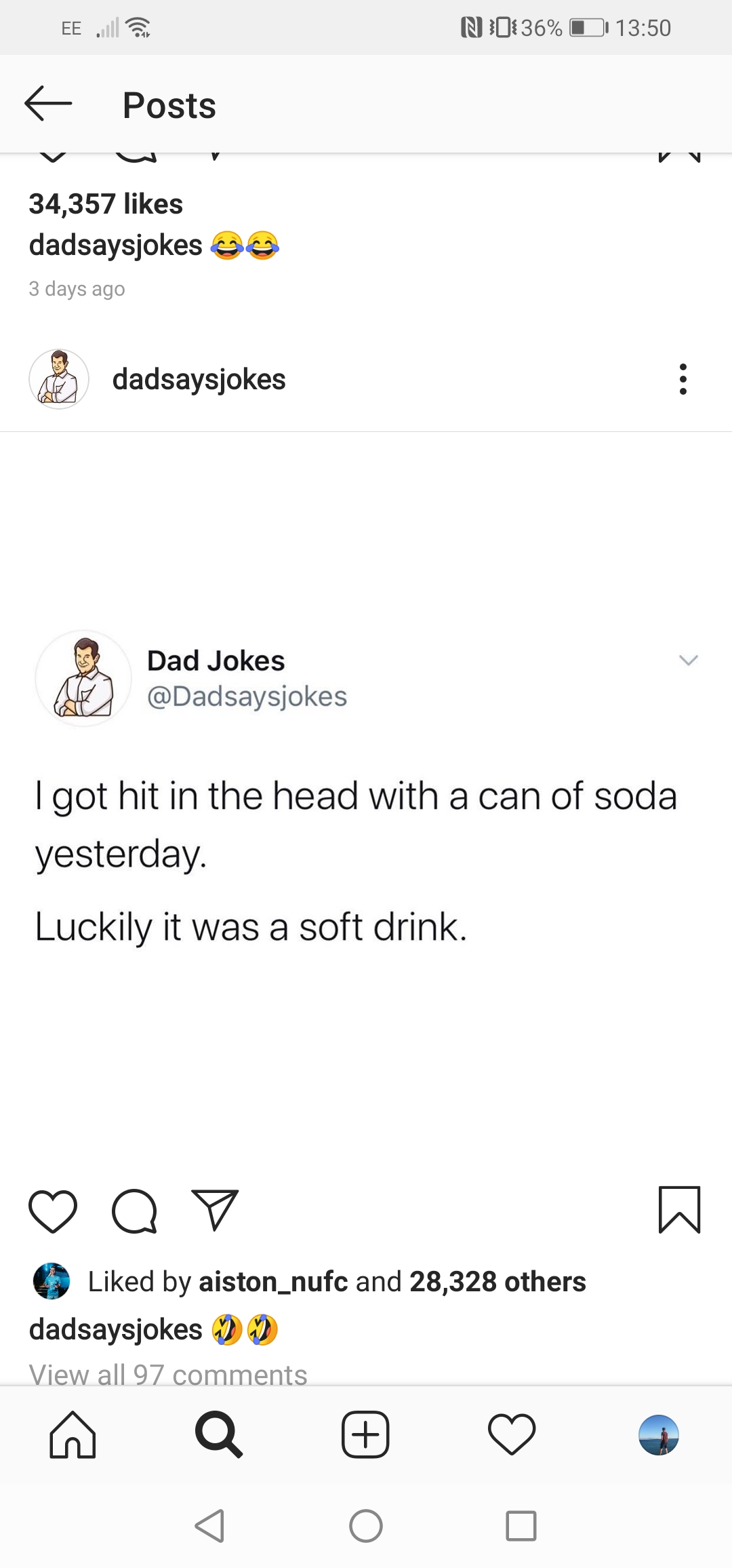Bookmark the soda joke post
This screenshot has height=1568, width=732.
click(679, 1209)
